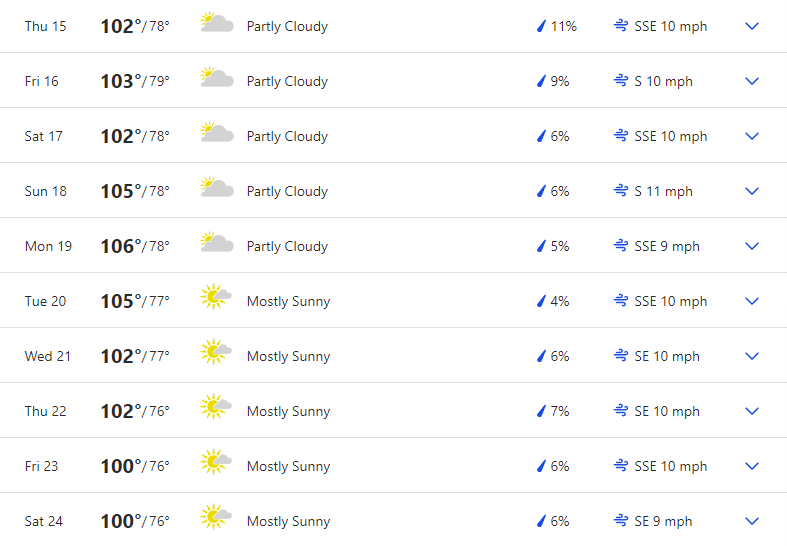Click Partly Cloudy text for Fri 16
This screenshot has height=546, width=787.
click(287, 81)
